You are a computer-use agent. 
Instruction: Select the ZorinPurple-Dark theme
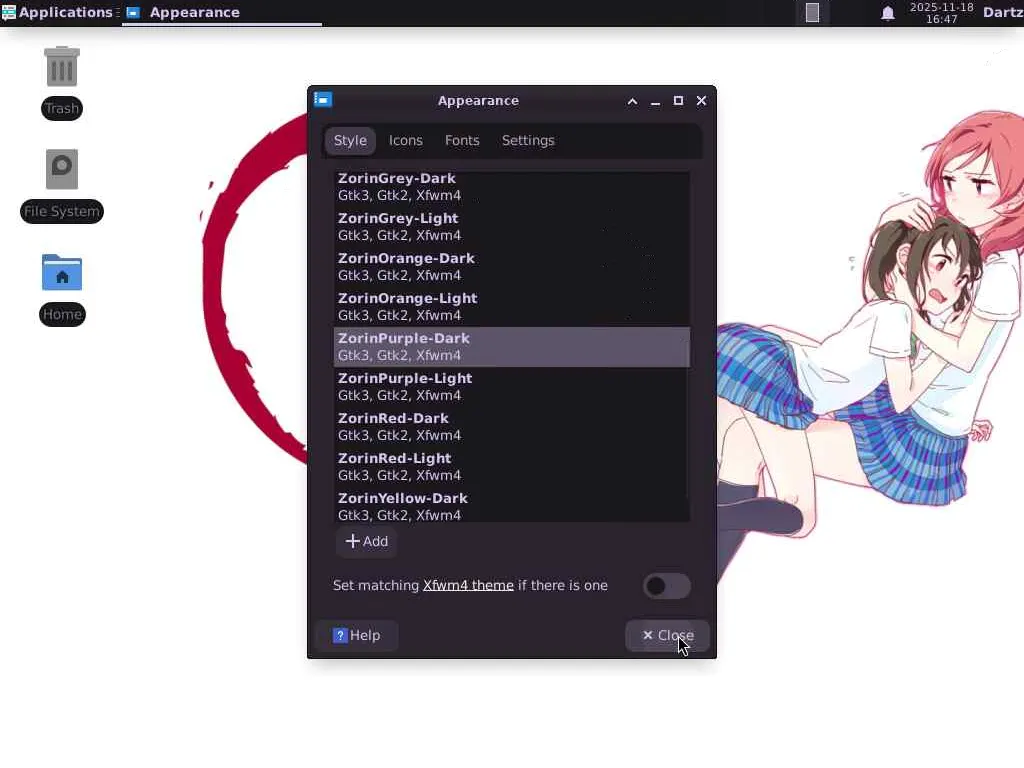pos(511,347)
